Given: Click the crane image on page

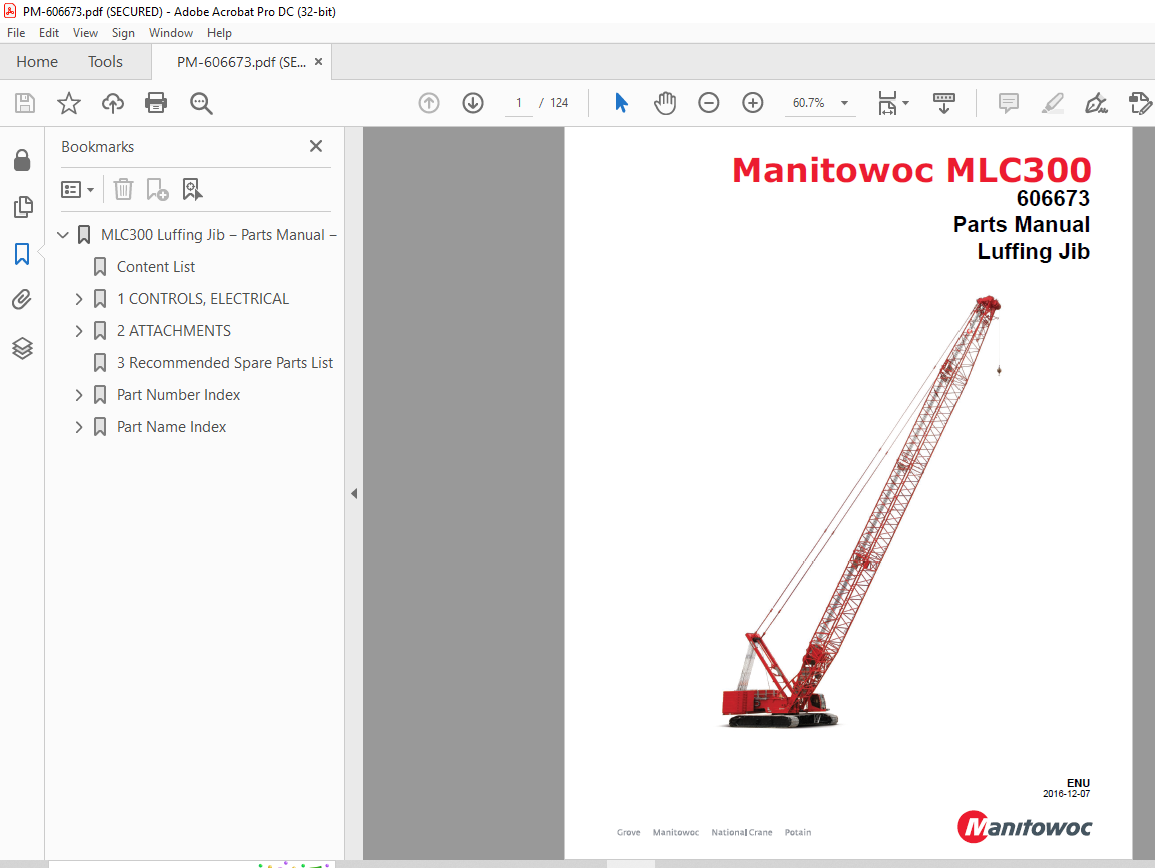Looking at the screenshot, I should pos(861,511).
